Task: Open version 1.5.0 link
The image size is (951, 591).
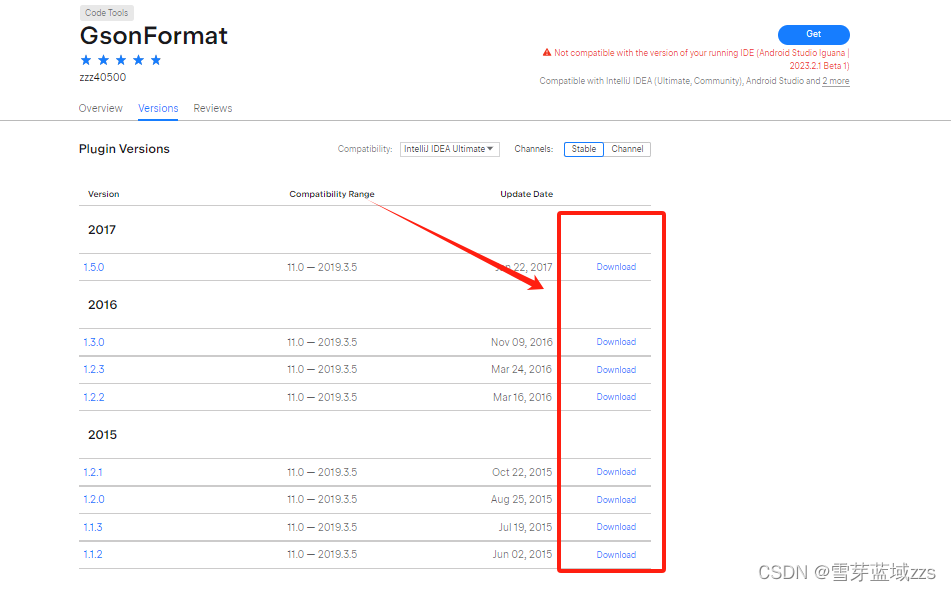Action: click(94, 267)
